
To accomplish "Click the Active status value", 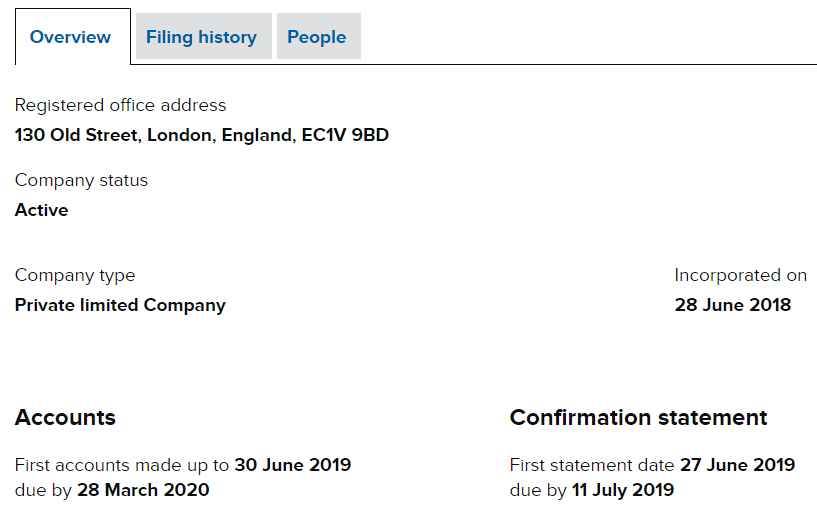I will click(42, 210).
